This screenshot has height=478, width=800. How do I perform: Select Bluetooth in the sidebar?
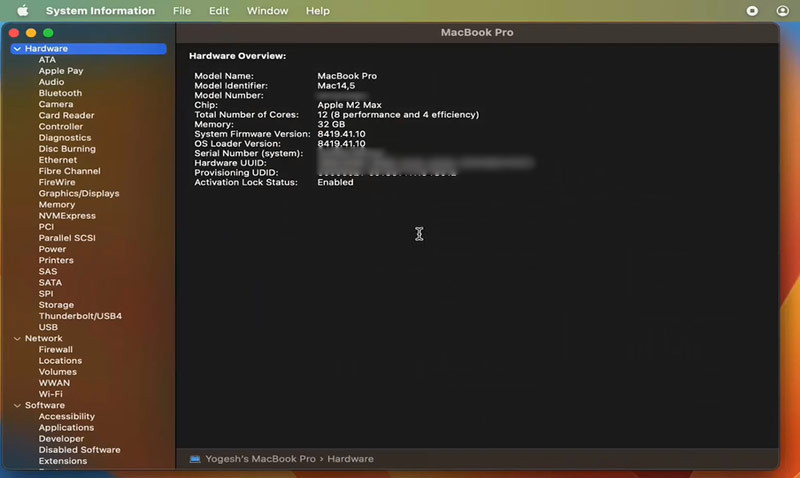pos(60,93)
